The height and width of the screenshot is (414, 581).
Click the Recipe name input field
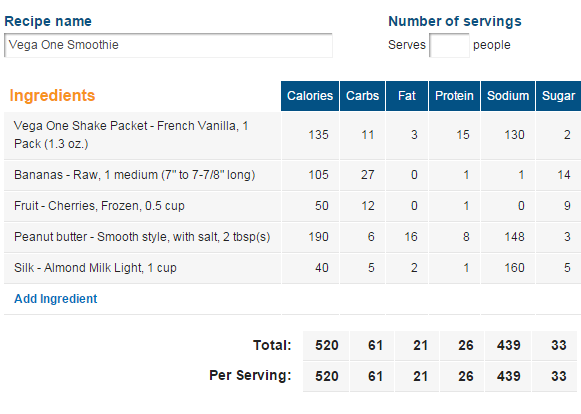(168, 45)
